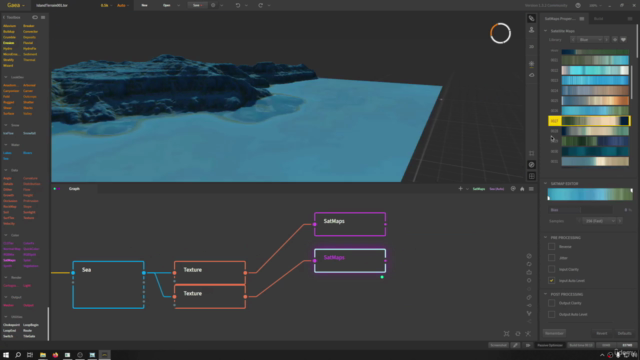This screenshot has width=640, height=360.
Task: Click the viewport grid box icon
Action: click(531, 176)
